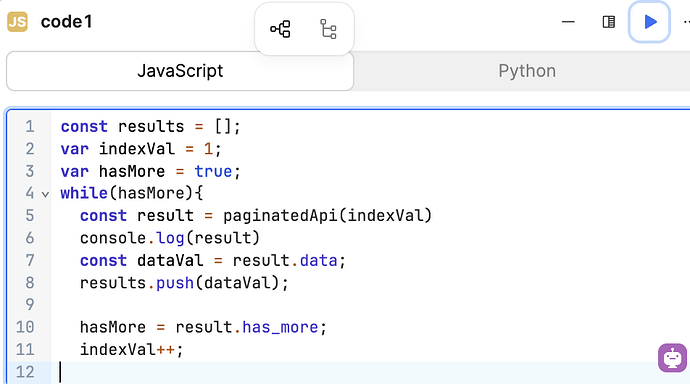This screenshot has width=690, height=384.
Task: Click the code1 title to rename
Action: [x=66, y=22]
